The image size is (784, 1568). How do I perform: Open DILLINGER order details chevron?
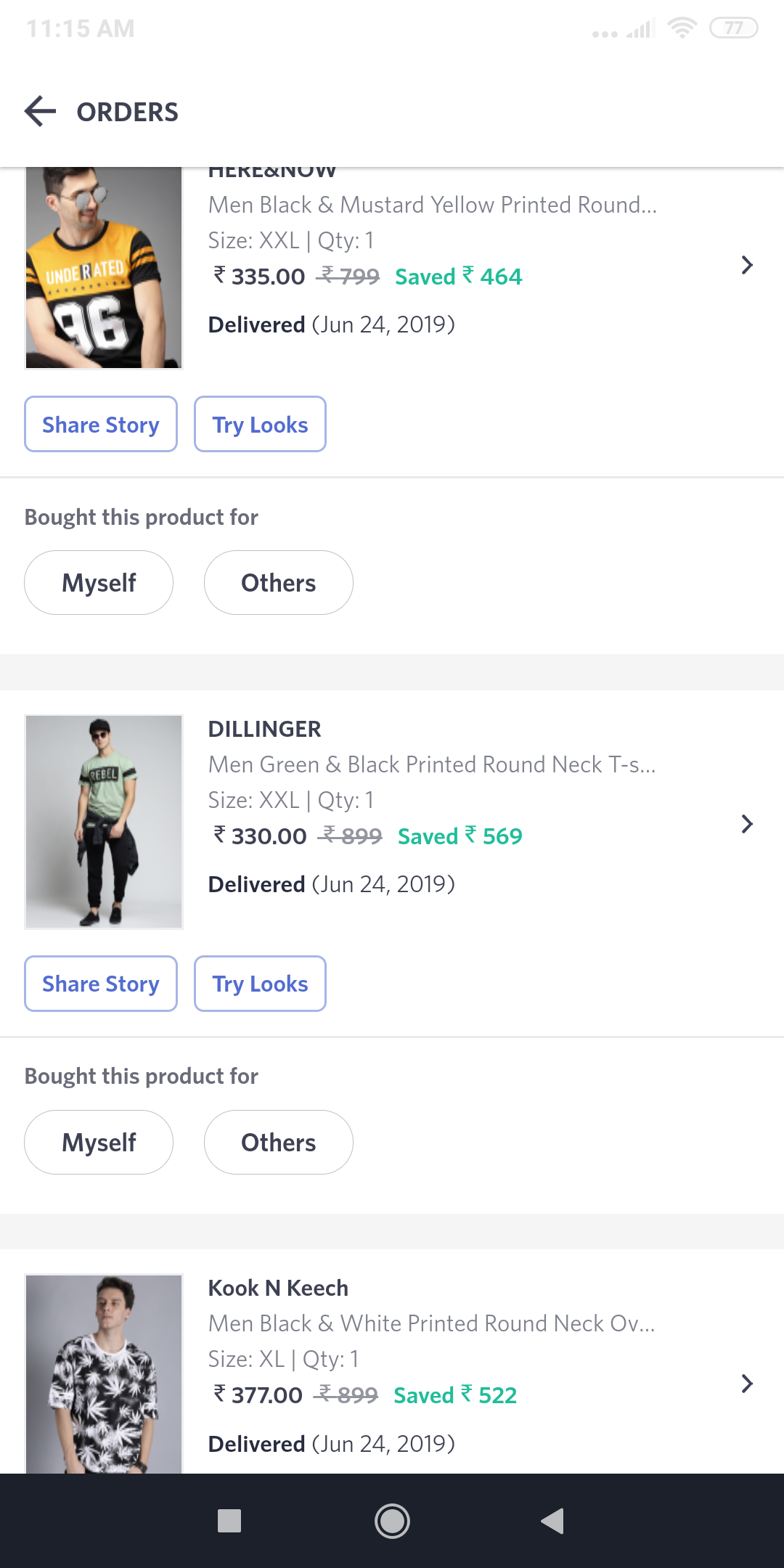[746, 824]
